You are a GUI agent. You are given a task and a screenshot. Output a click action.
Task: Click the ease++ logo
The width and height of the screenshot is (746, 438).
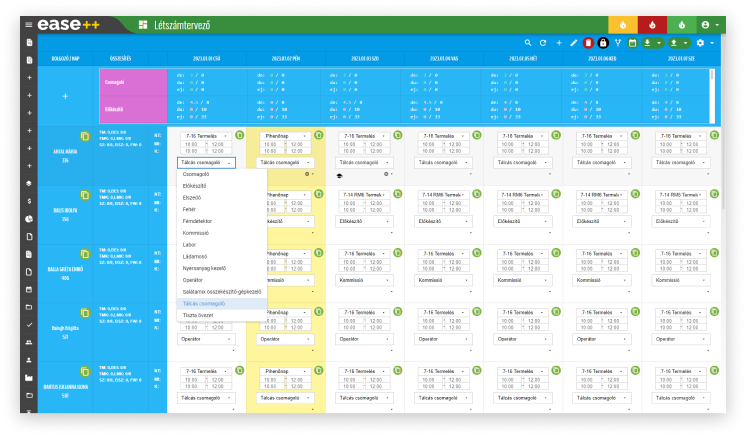(x=69, y=24)
